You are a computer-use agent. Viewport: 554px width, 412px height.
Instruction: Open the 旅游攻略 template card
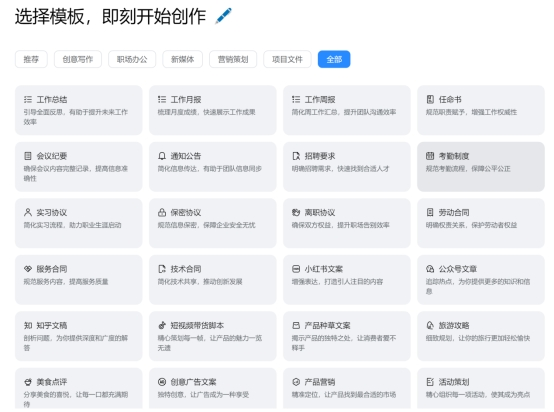click(481, 336)
